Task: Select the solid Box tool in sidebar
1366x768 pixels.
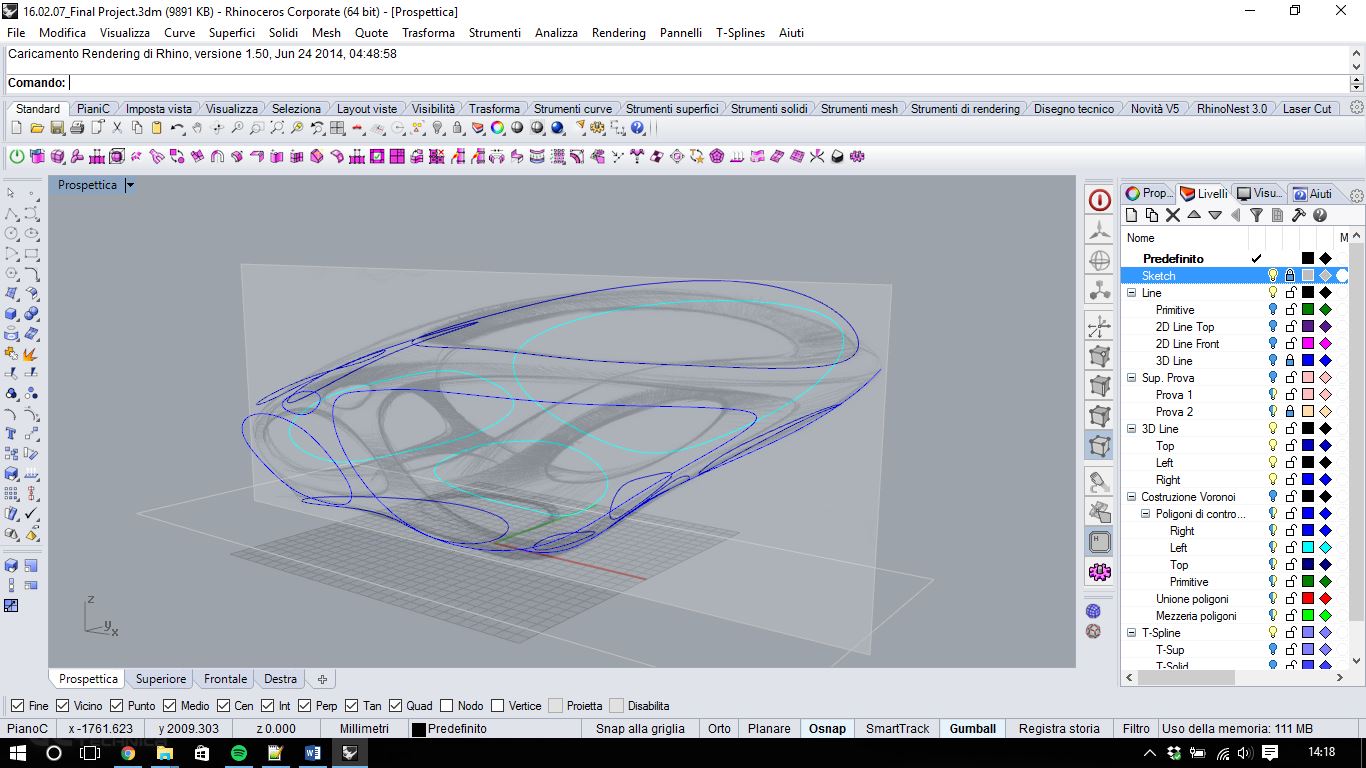Action: (x=11, y=313)
